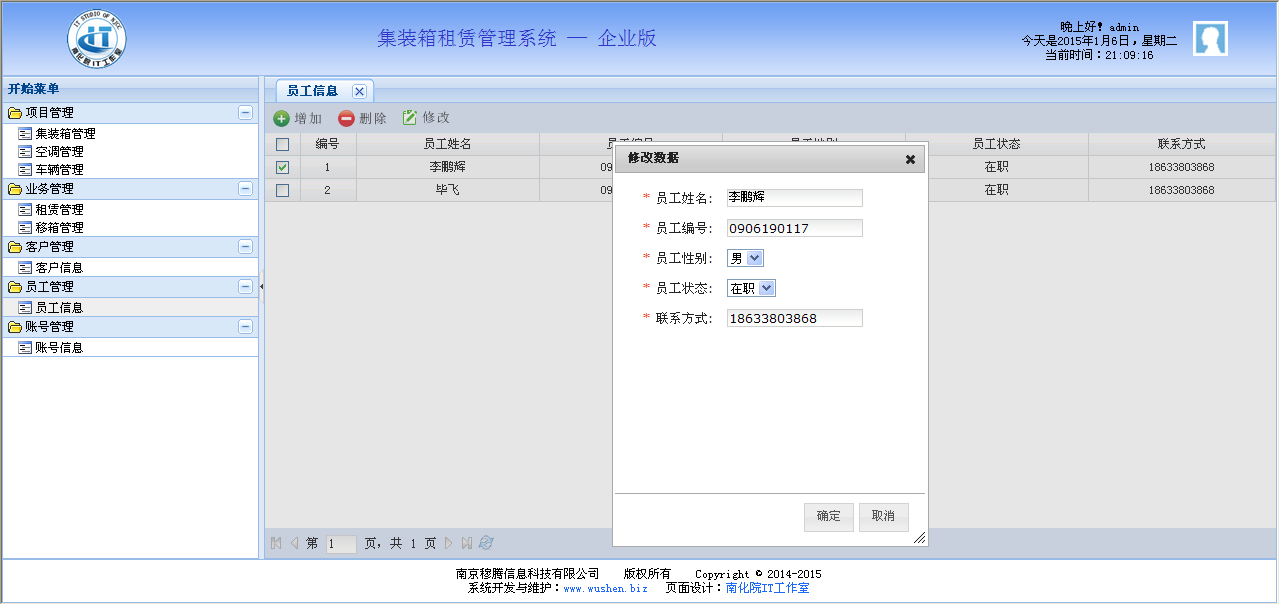Viewport: 1279px width, 604px height.
Task: Click the 确定 button
Action: (829, 516)
